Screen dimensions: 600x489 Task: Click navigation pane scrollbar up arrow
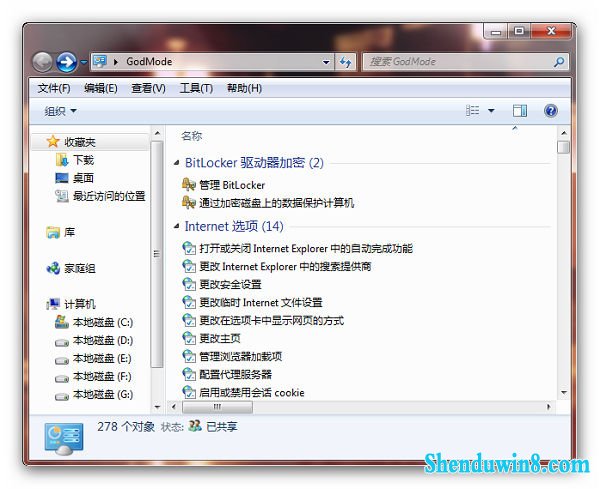click(x=157, y=133)
